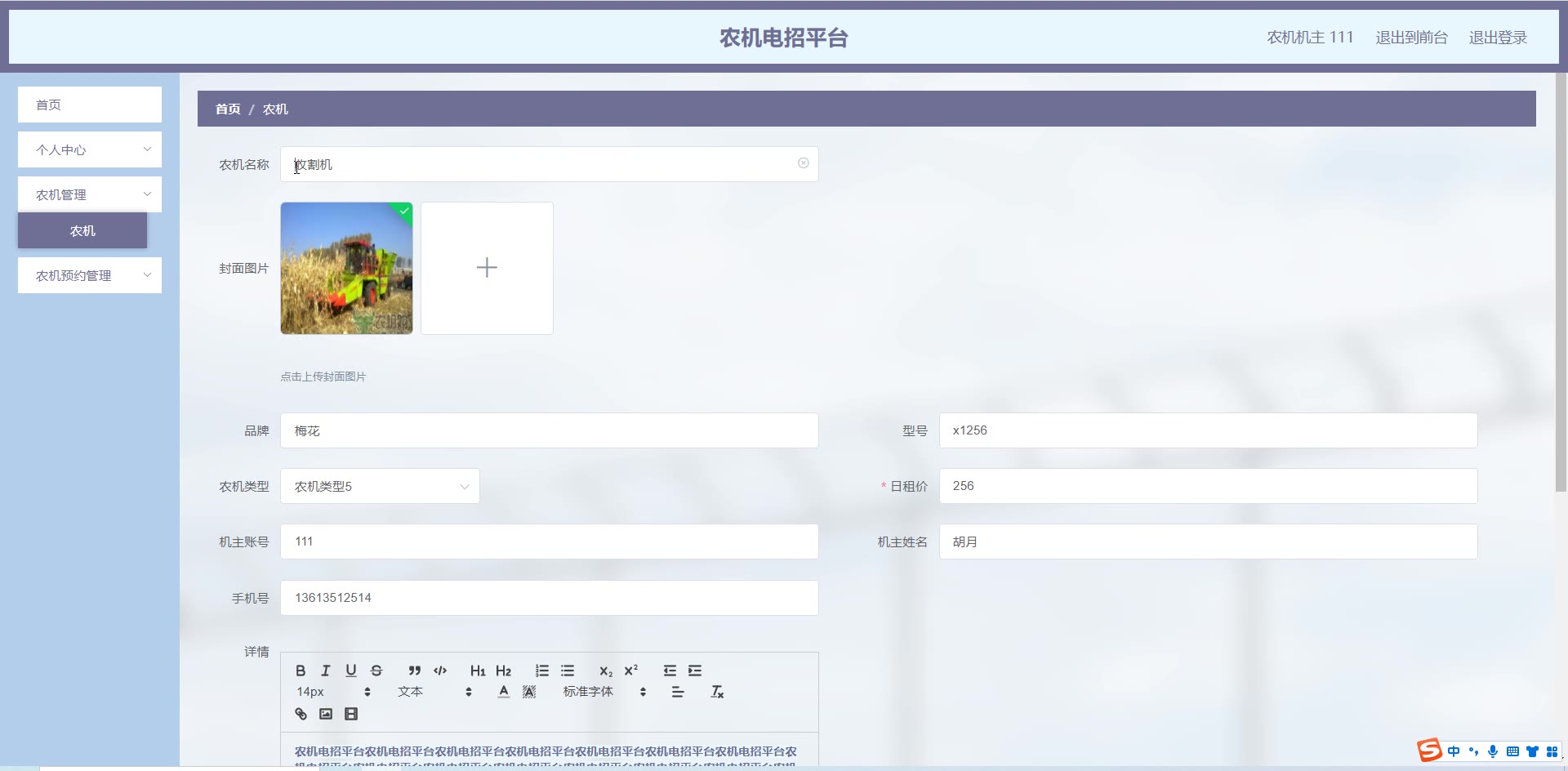
Task: Apply subscript formatting
Action: pyautogui.click(x=606, y=671)
